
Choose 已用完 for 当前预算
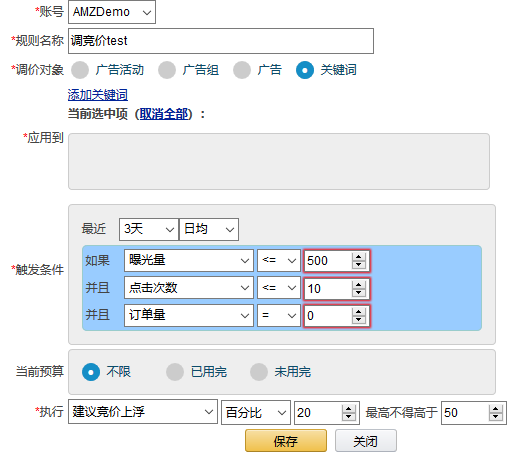point(175,372)
